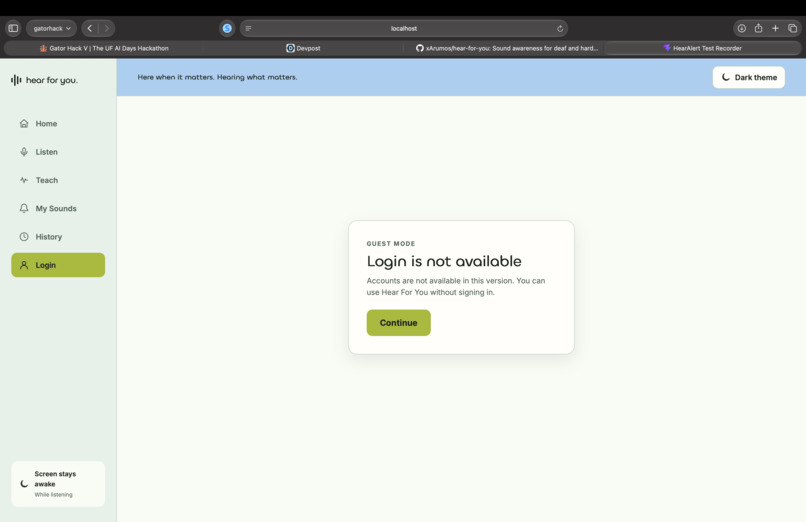Click the Login is not available heading

[x=444, y=261]
